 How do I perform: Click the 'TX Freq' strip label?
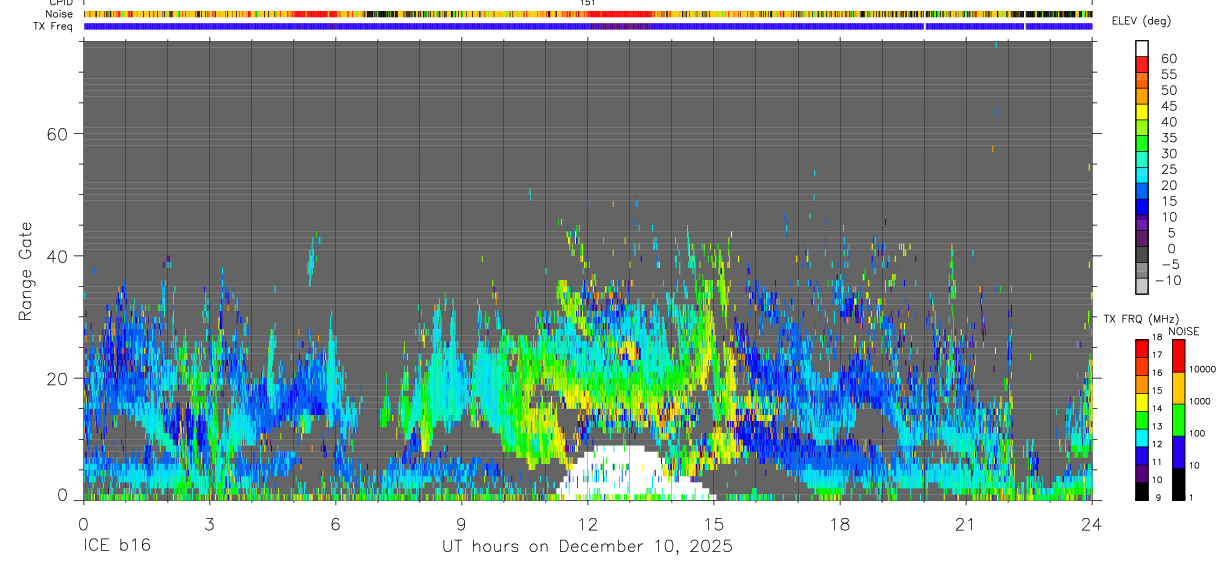[x=54, y=25]
